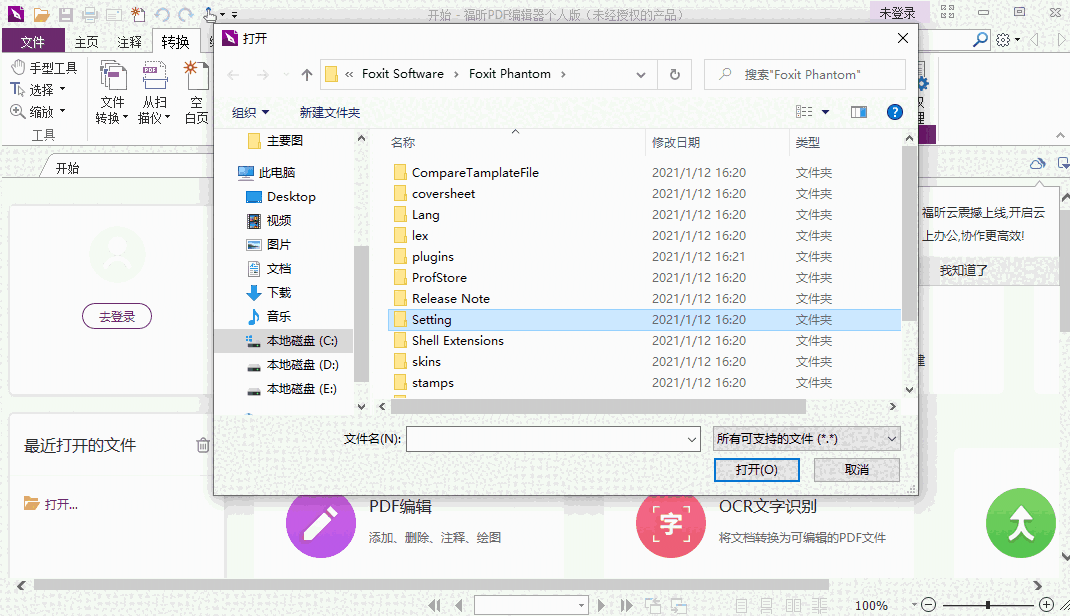This screenshot has height=616, width=1070.
Task: Click the Open (打开) button in dialog
Action: tap(756, 470)
